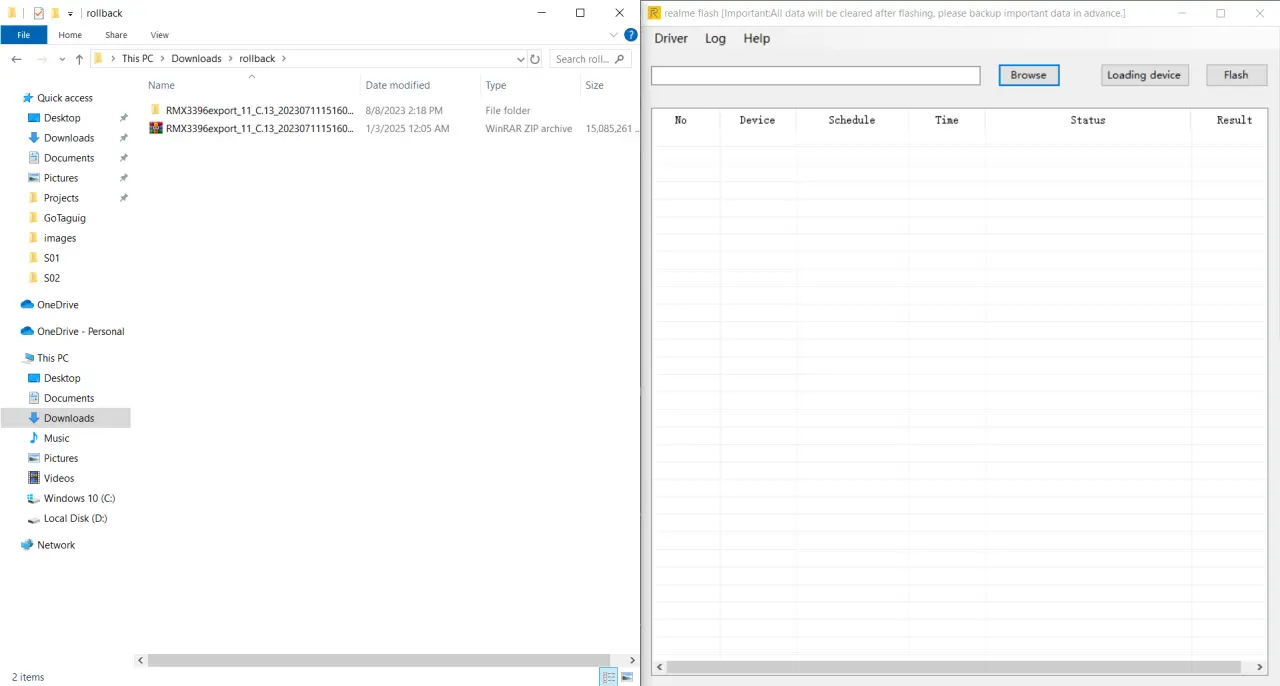Open OneDrive in navigation pane

tap(58, 305)
